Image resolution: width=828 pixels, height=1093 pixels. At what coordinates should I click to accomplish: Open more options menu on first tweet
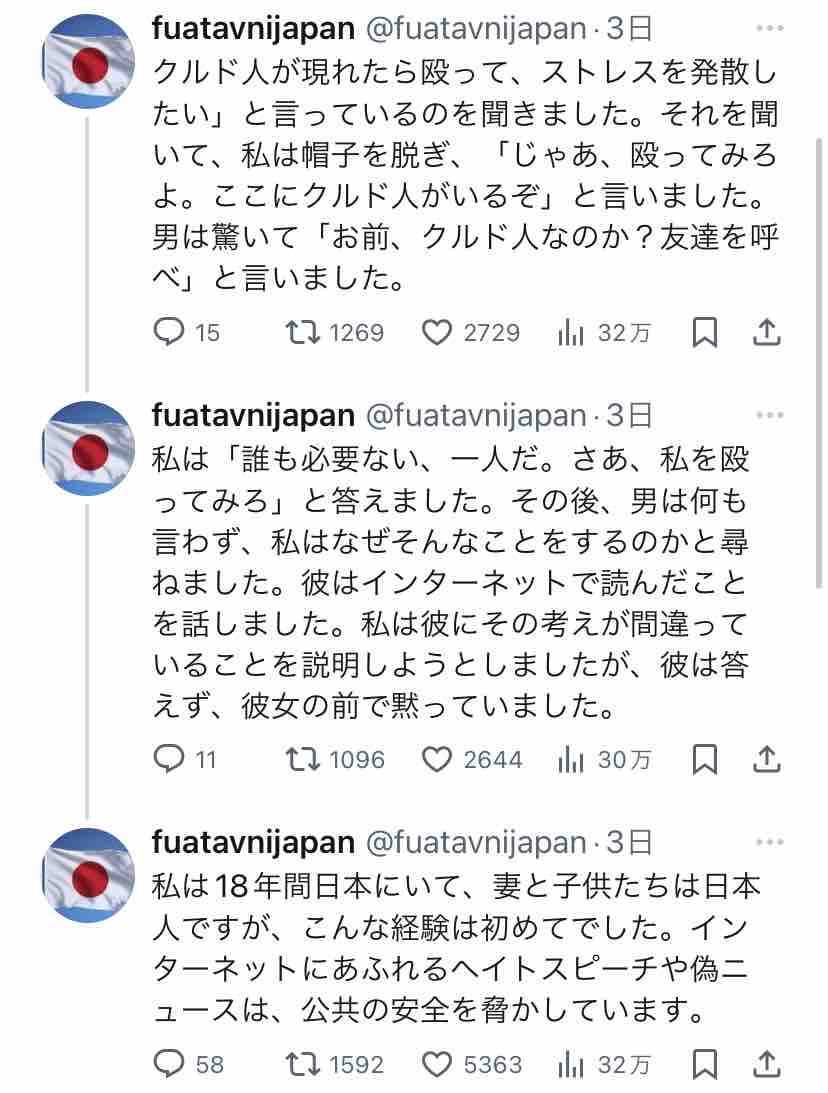click(769, 28)
